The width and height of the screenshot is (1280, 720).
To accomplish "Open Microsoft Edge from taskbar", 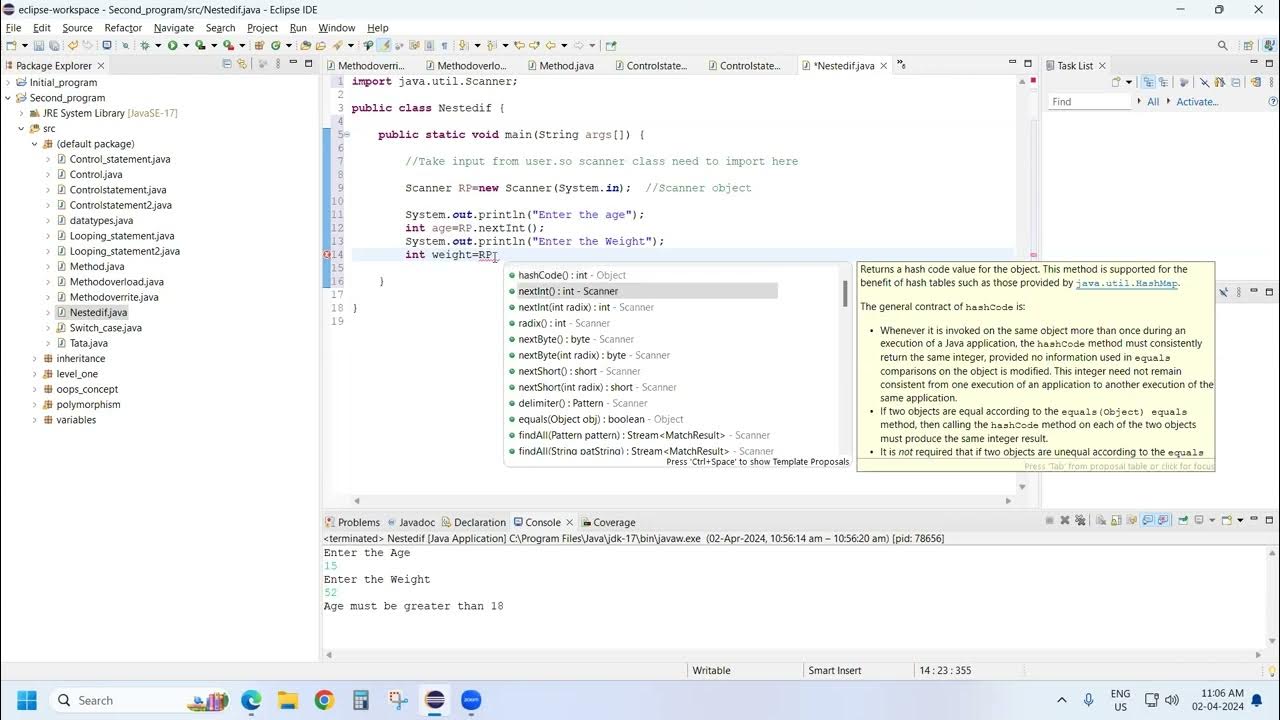I will point(251,700).
